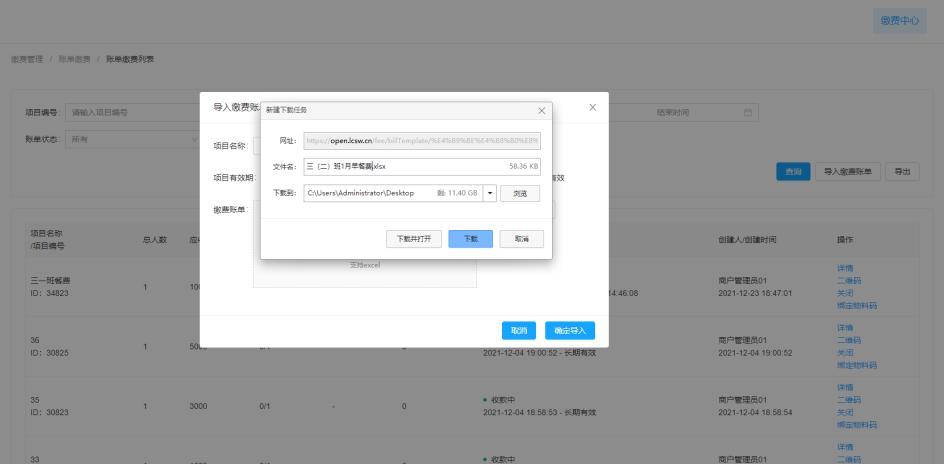Click the 缴费中心 button at top right
This screenshot has width=944, height=464.
[x=899, y=20]
